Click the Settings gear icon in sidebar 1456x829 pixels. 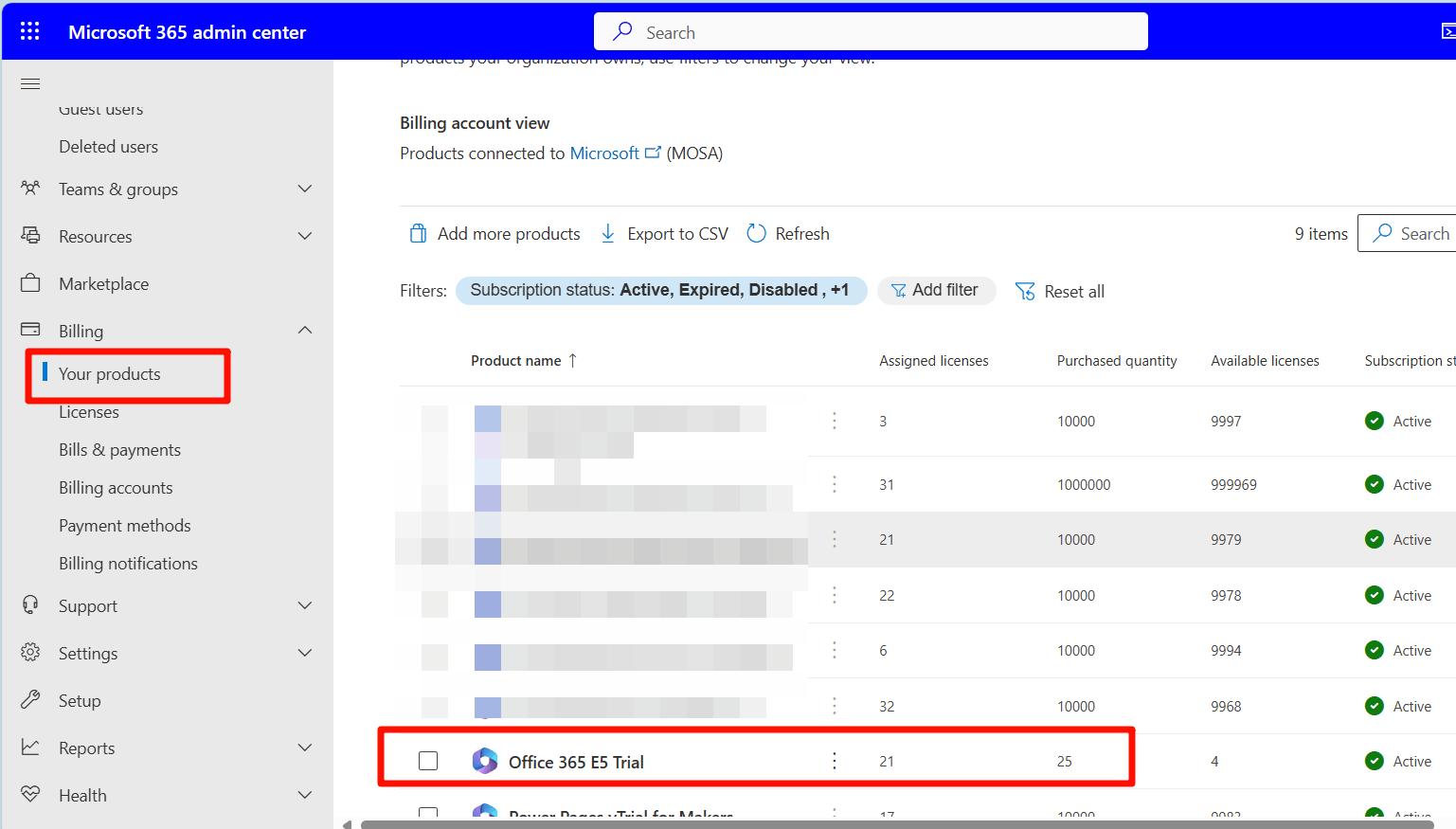[29, 652]
